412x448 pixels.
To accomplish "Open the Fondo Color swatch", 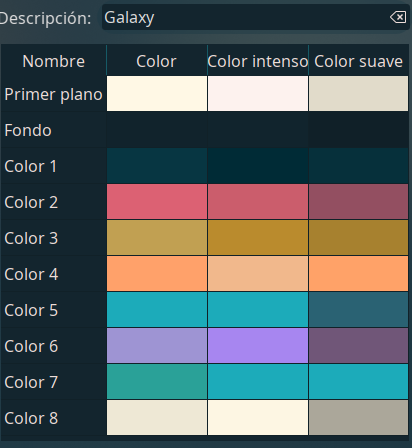I will point(157,130).
